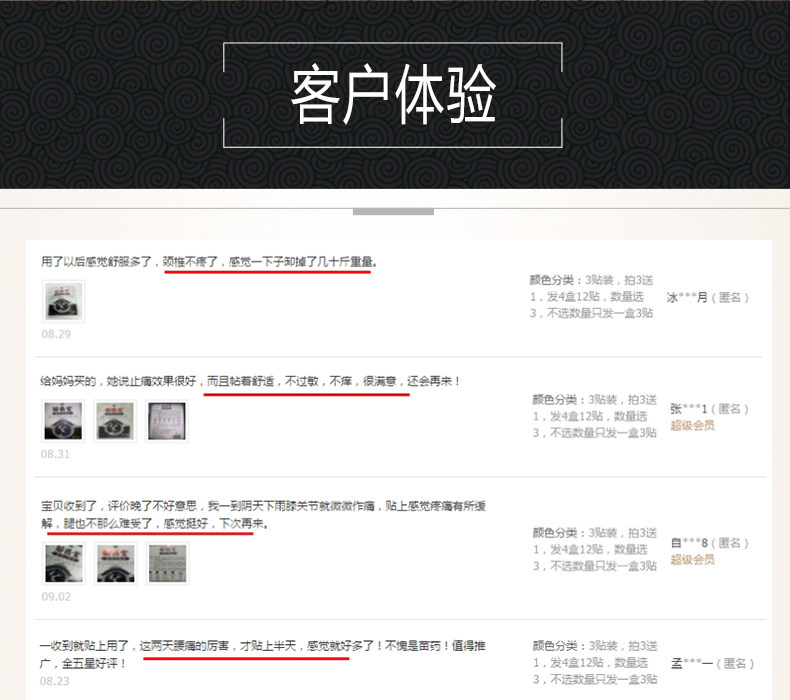790x700 pixels.
Task: Open second thumbnail in the 08.31 review
Action: pyautogui.click(x=115, y=421)
